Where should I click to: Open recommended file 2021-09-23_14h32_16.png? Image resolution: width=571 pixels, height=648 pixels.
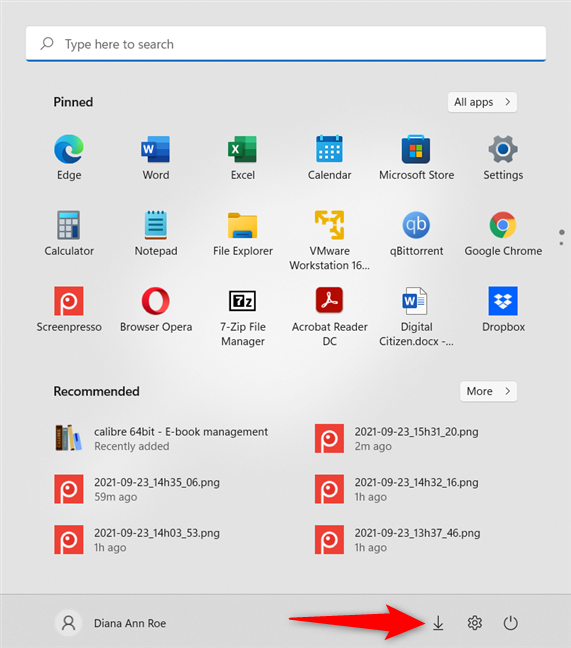tap(397, 489)
